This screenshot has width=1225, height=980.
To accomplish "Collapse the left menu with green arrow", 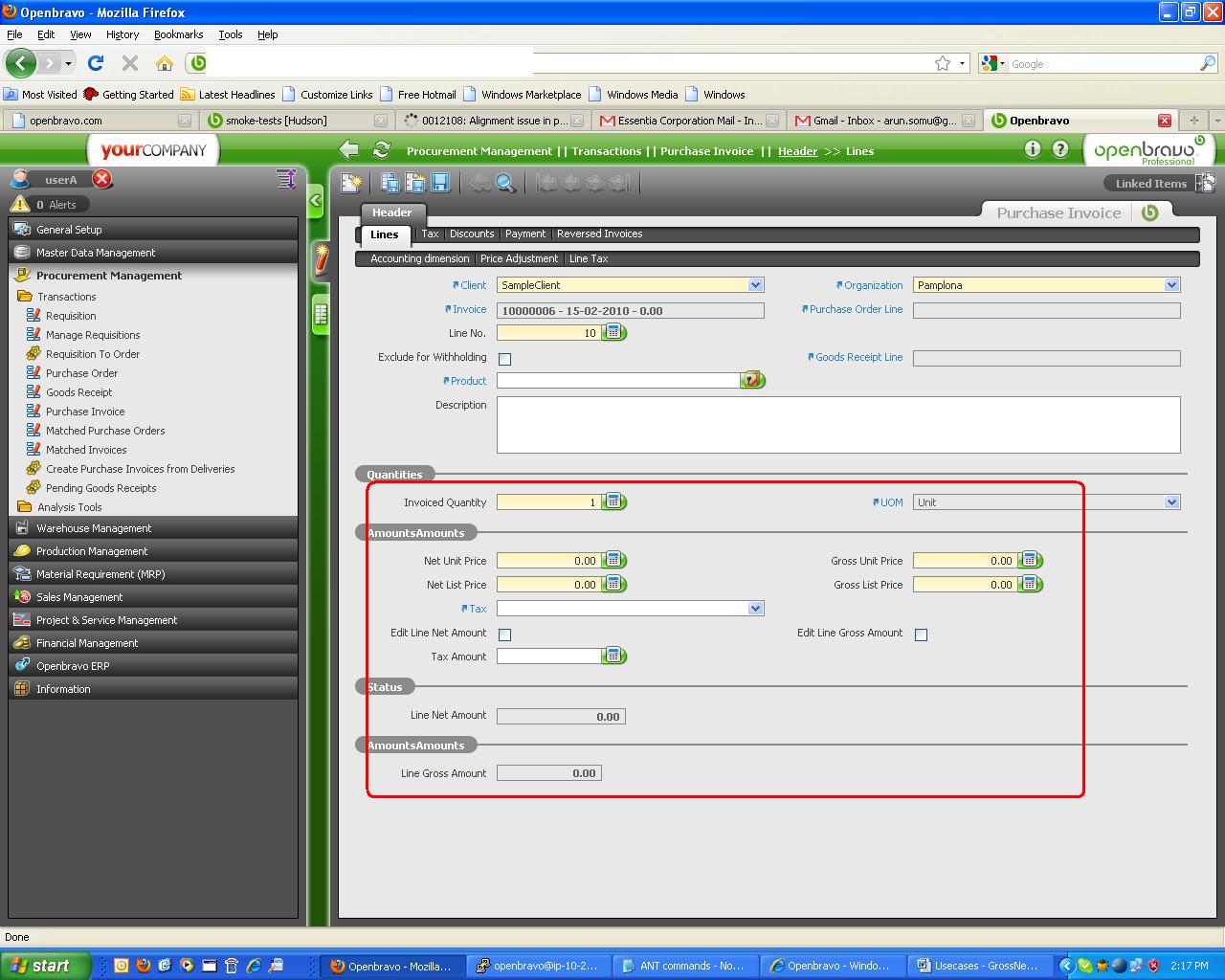I will [x=317, y=201].
